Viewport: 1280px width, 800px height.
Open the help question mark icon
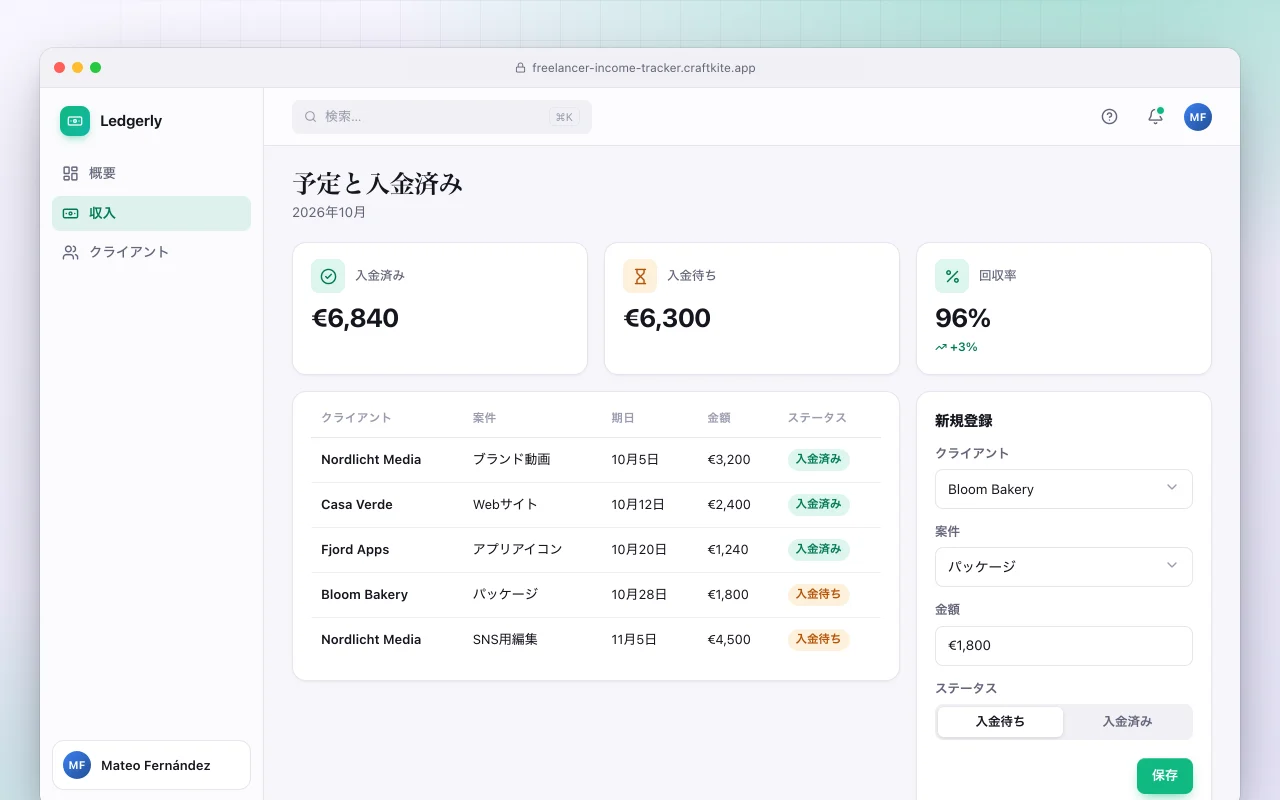(1109, 117)
